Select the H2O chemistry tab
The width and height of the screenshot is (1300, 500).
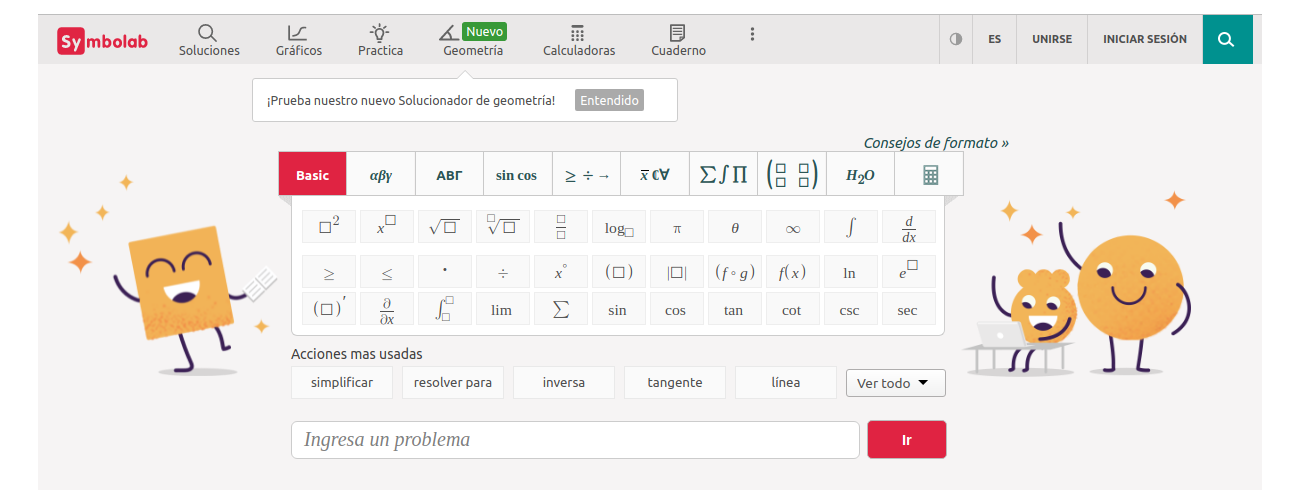click(x=860, y=175)
